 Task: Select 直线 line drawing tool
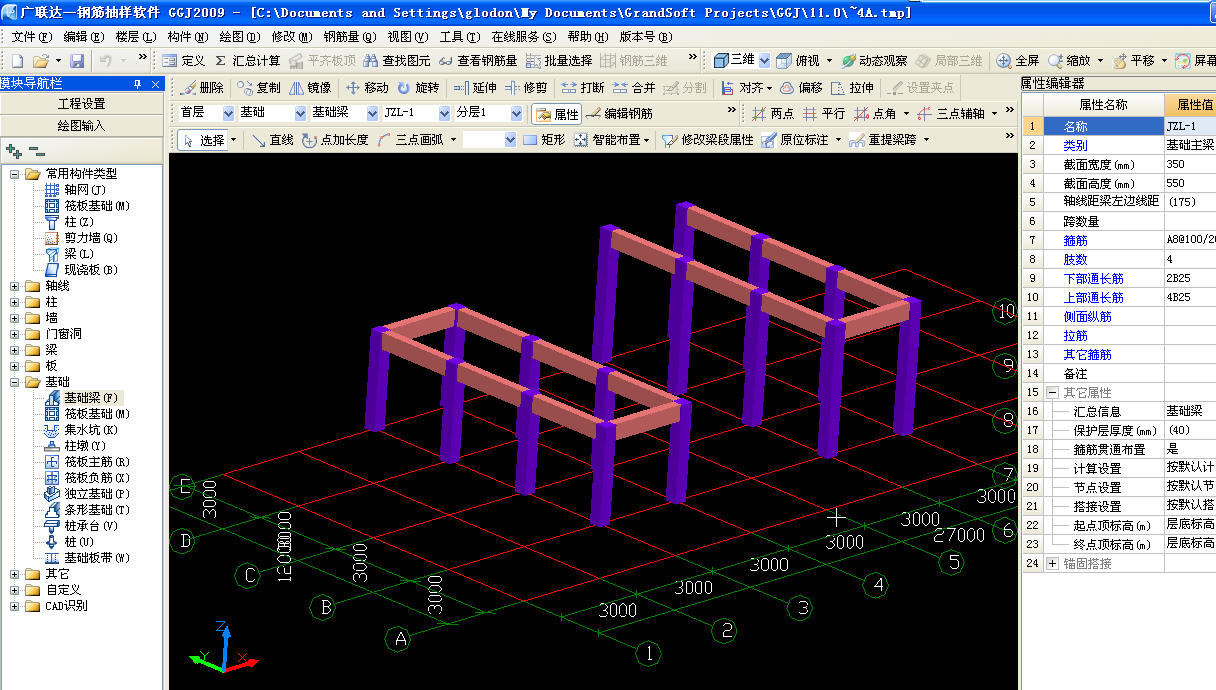272,140
